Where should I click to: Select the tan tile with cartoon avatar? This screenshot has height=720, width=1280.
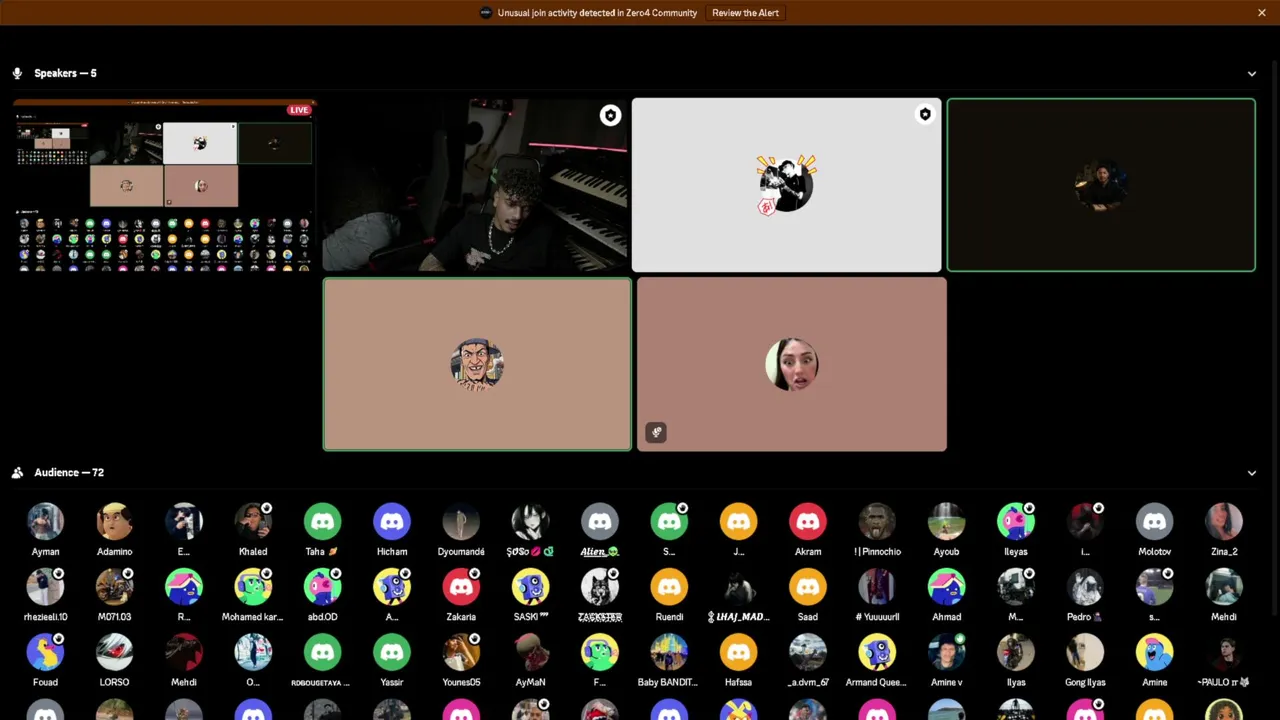click(477, 364)
